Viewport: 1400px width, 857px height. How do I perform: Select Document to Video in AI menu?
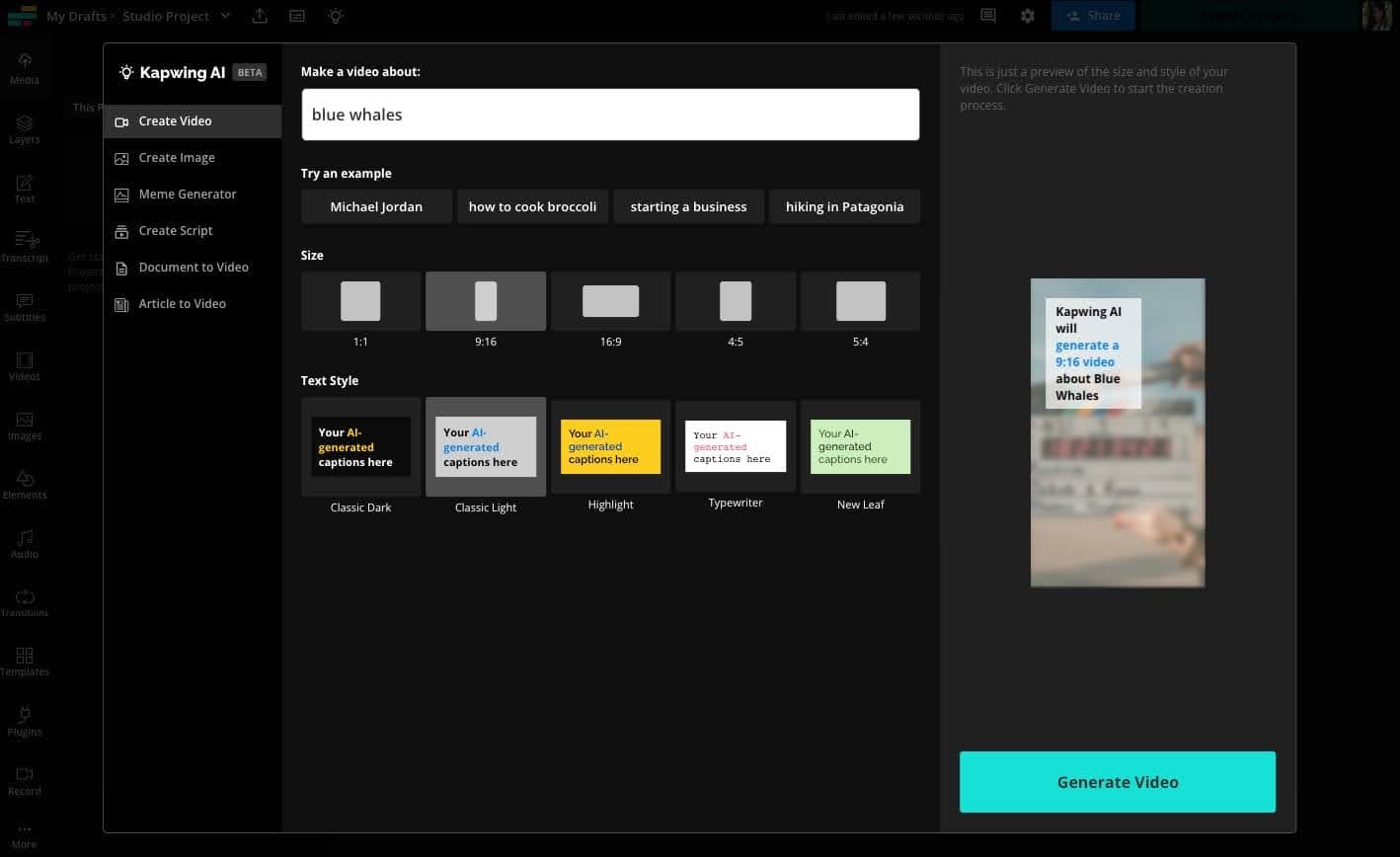point(193,268)
